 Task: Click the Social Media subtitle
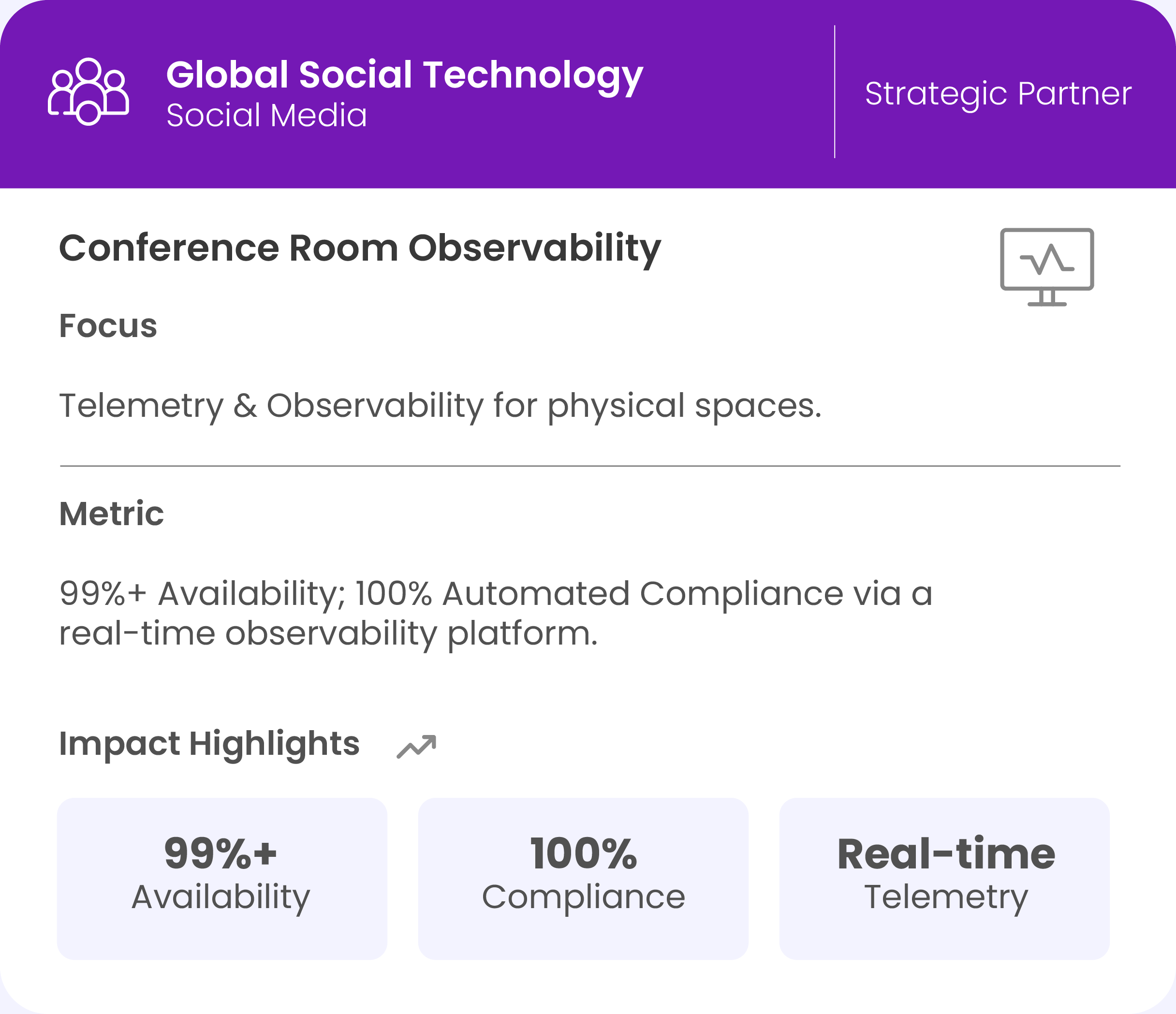(266, 115)
